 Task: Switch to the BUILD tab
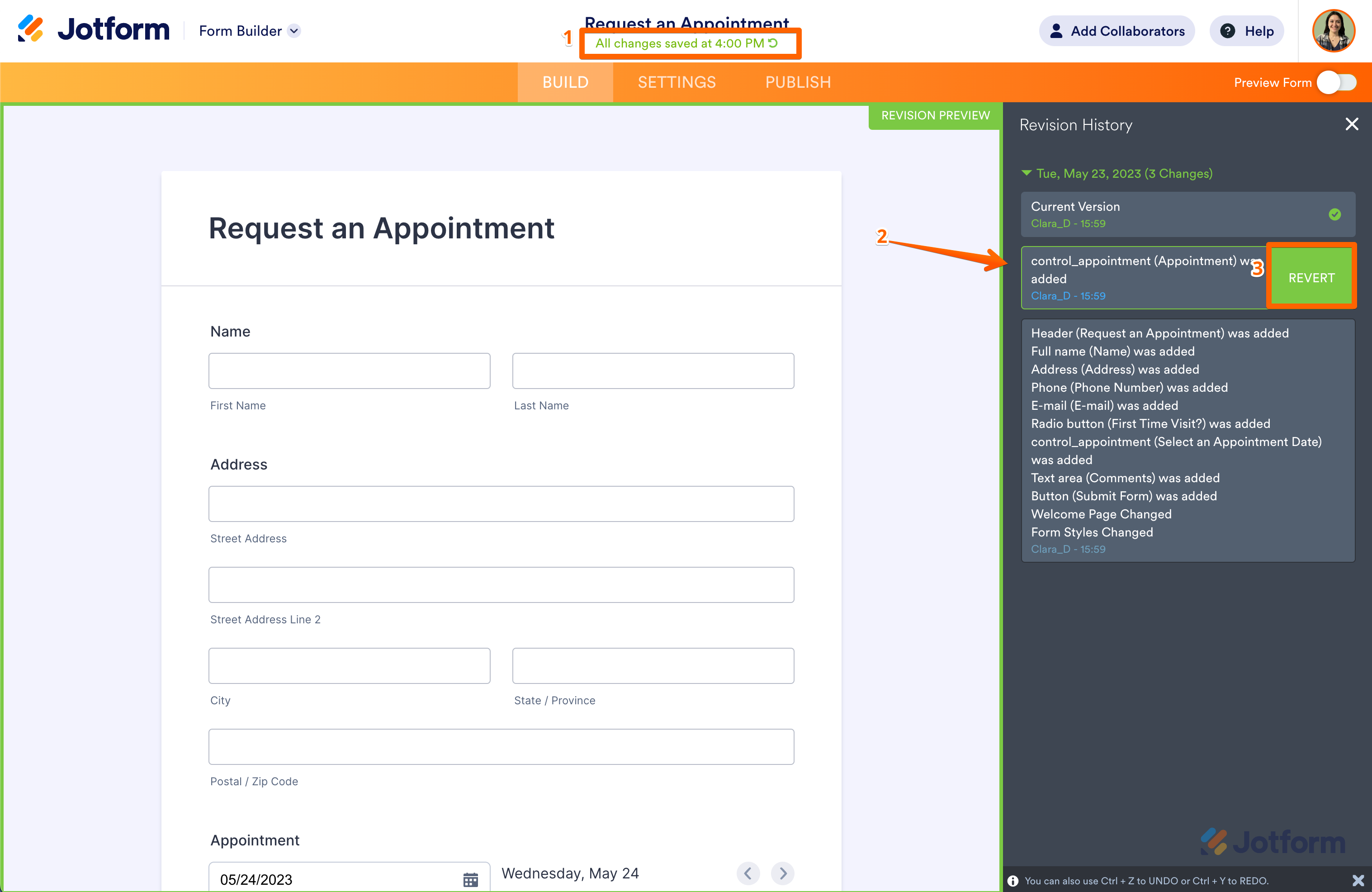tap(565, 82)
